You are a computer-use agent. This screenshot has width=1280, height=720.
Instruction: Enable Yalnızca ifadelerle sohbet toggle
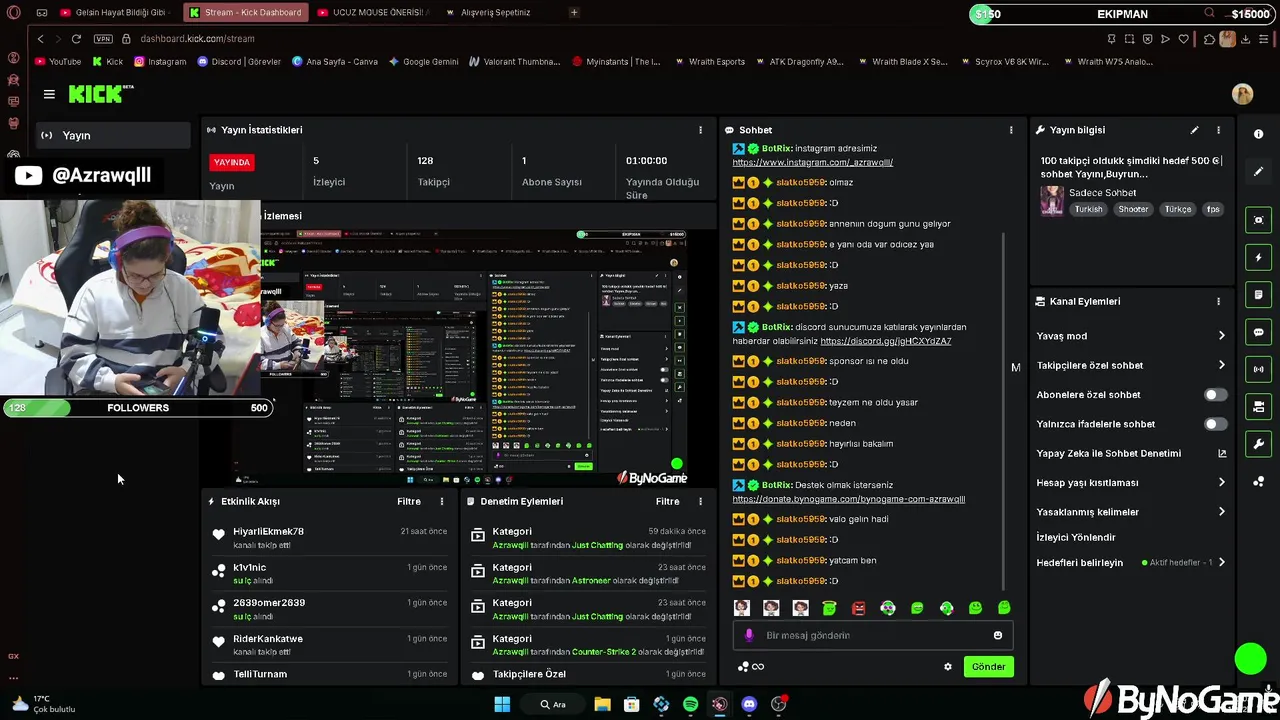pyautogui.click(x=1215, y=424)
